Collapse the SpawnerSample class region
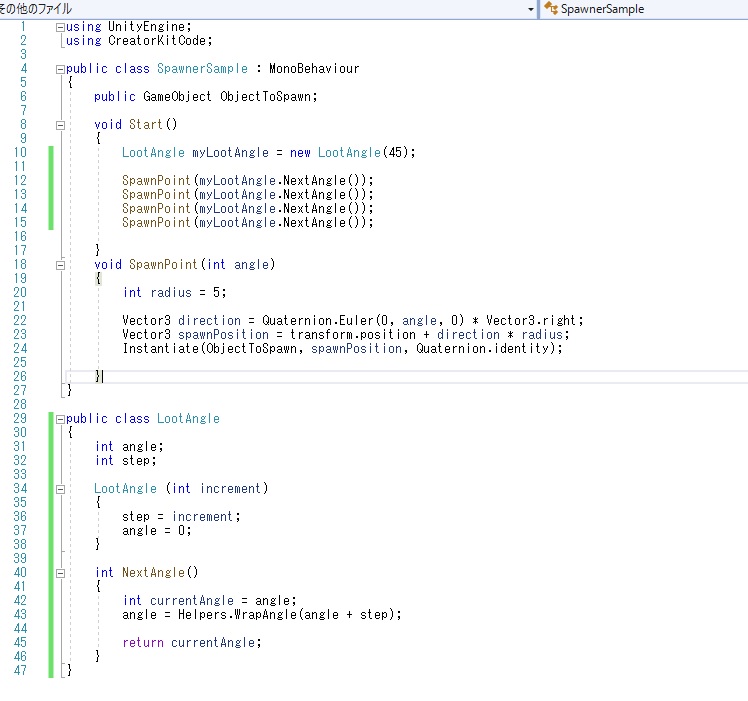 point(60,69)
